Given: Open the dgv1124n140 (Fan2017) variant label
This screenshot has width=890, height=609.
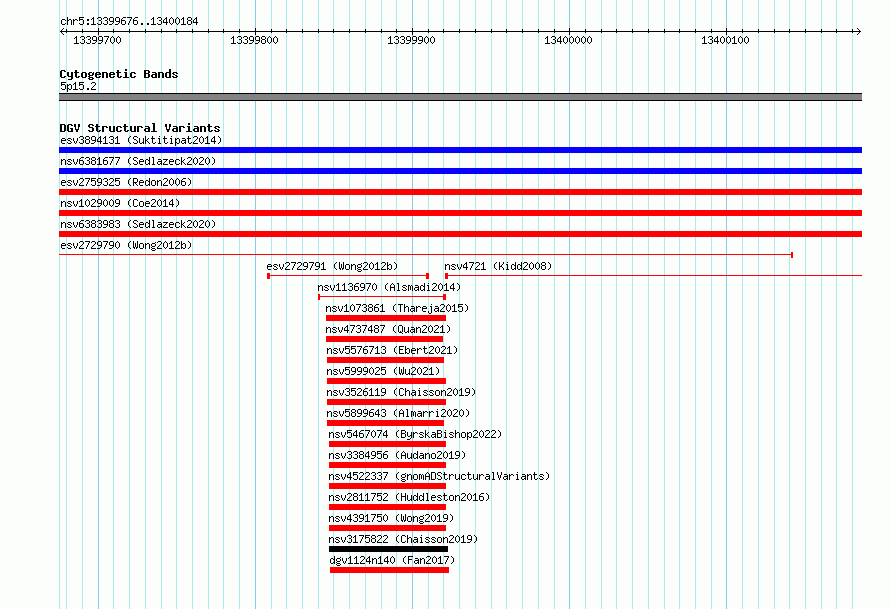Looking at the screenshot, I should [392, 560].
